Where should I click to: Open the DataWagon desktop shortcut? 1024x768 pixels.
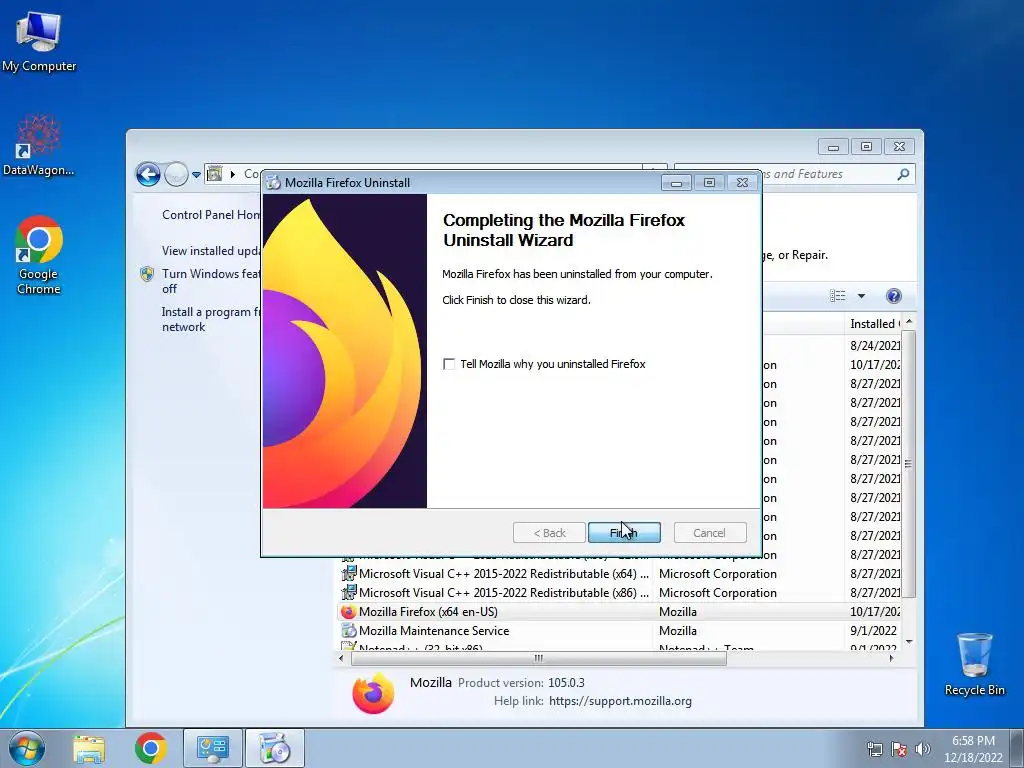(x=38, y=144)
